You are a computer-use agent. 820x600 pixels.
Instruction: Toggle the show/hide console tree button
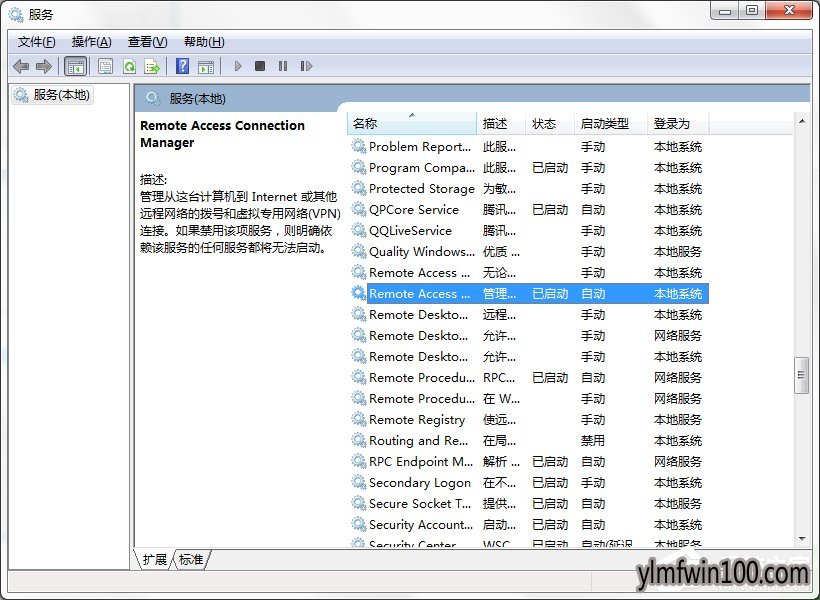click(75, 66)
